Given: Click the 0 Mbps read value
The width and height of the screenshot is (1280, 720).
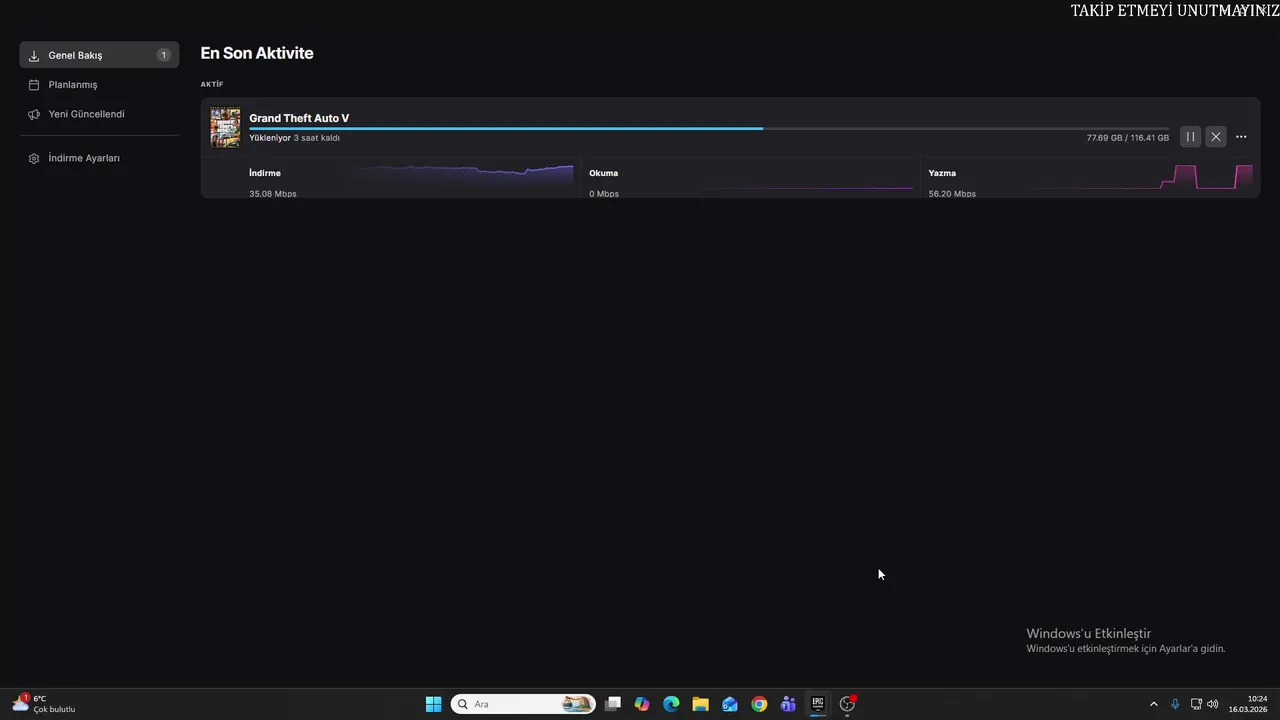Looking at the screenshot, I should [x=604, y=194].
